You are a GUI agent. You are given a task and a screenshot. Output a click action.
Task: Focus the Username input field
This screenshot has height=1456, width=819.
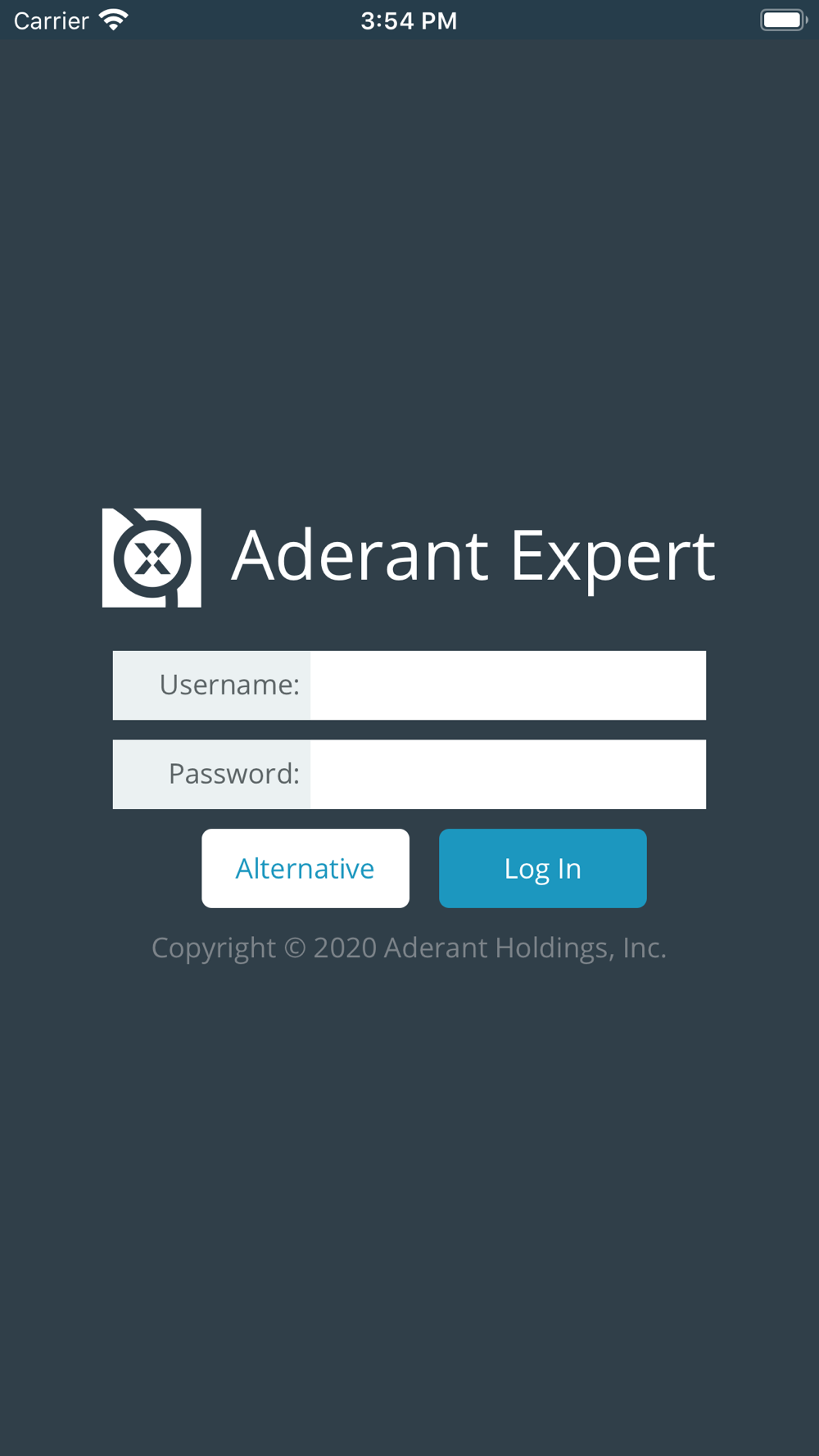click(x=508, y=685)
